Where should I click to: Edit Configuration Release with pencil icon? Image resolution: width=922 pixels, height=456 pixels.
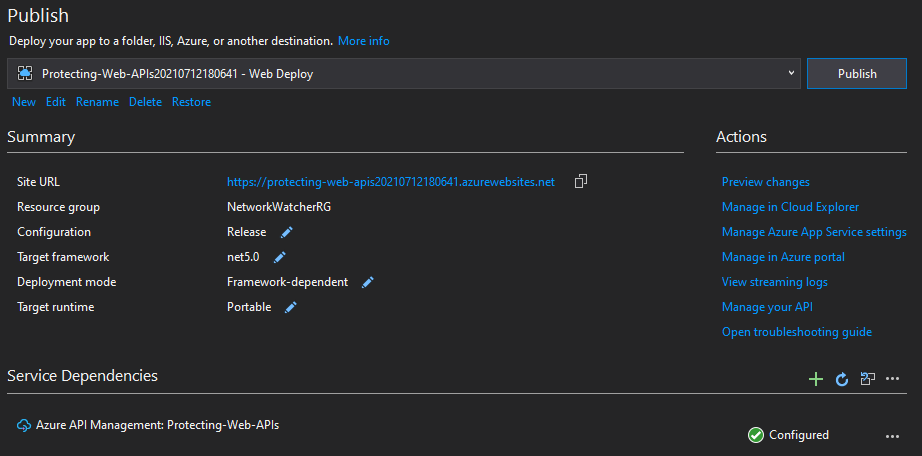click(x=286, y=232)
